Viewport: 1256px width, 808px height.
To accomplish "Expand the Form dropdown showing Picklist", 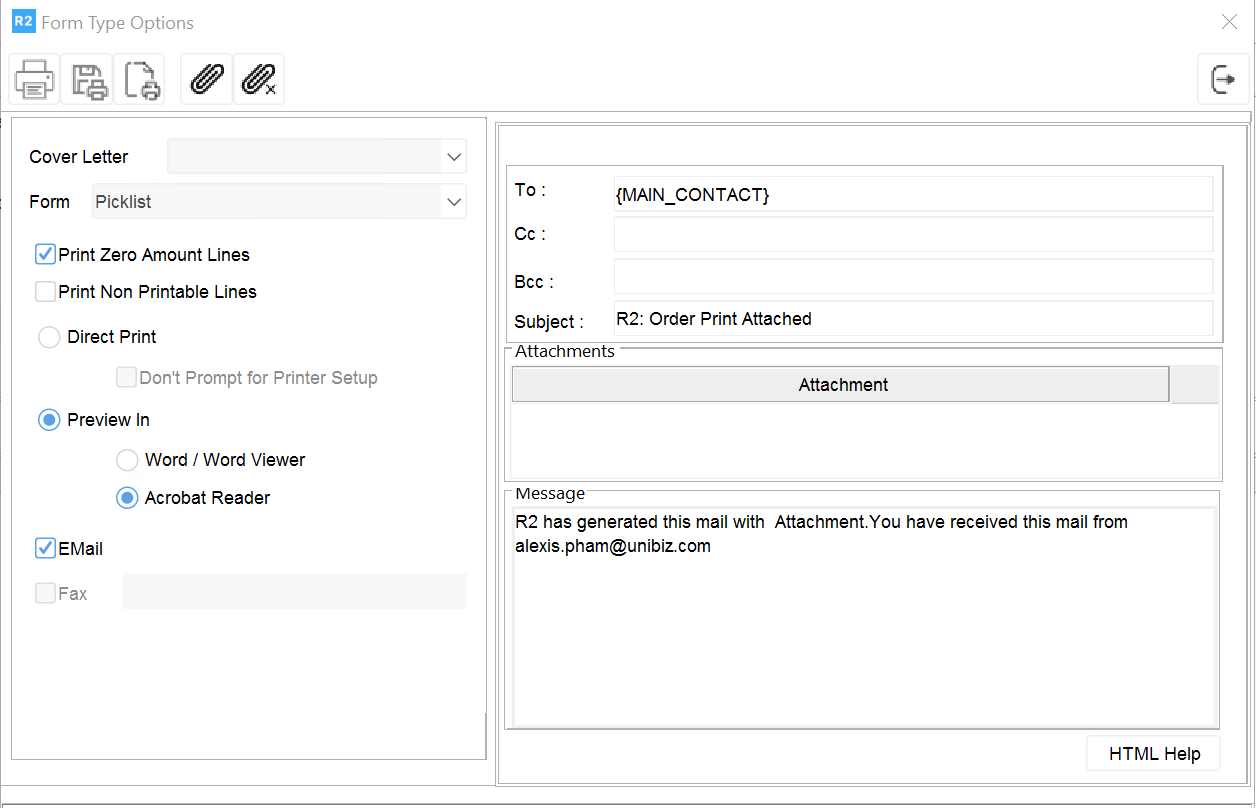I will pos(454,202).
